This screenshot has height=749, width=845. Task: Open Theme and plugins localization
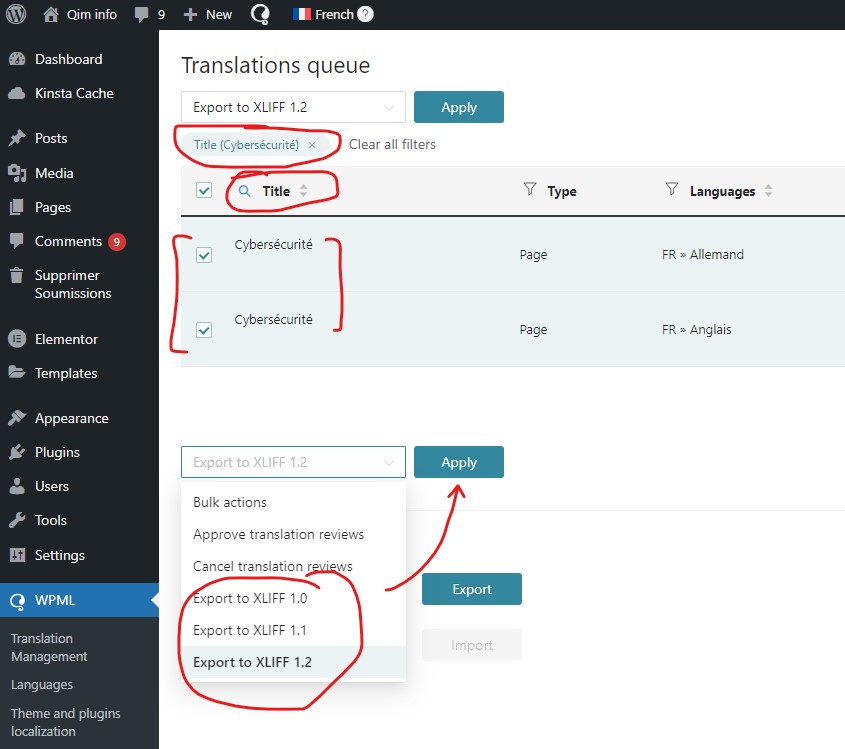(66, 722)
